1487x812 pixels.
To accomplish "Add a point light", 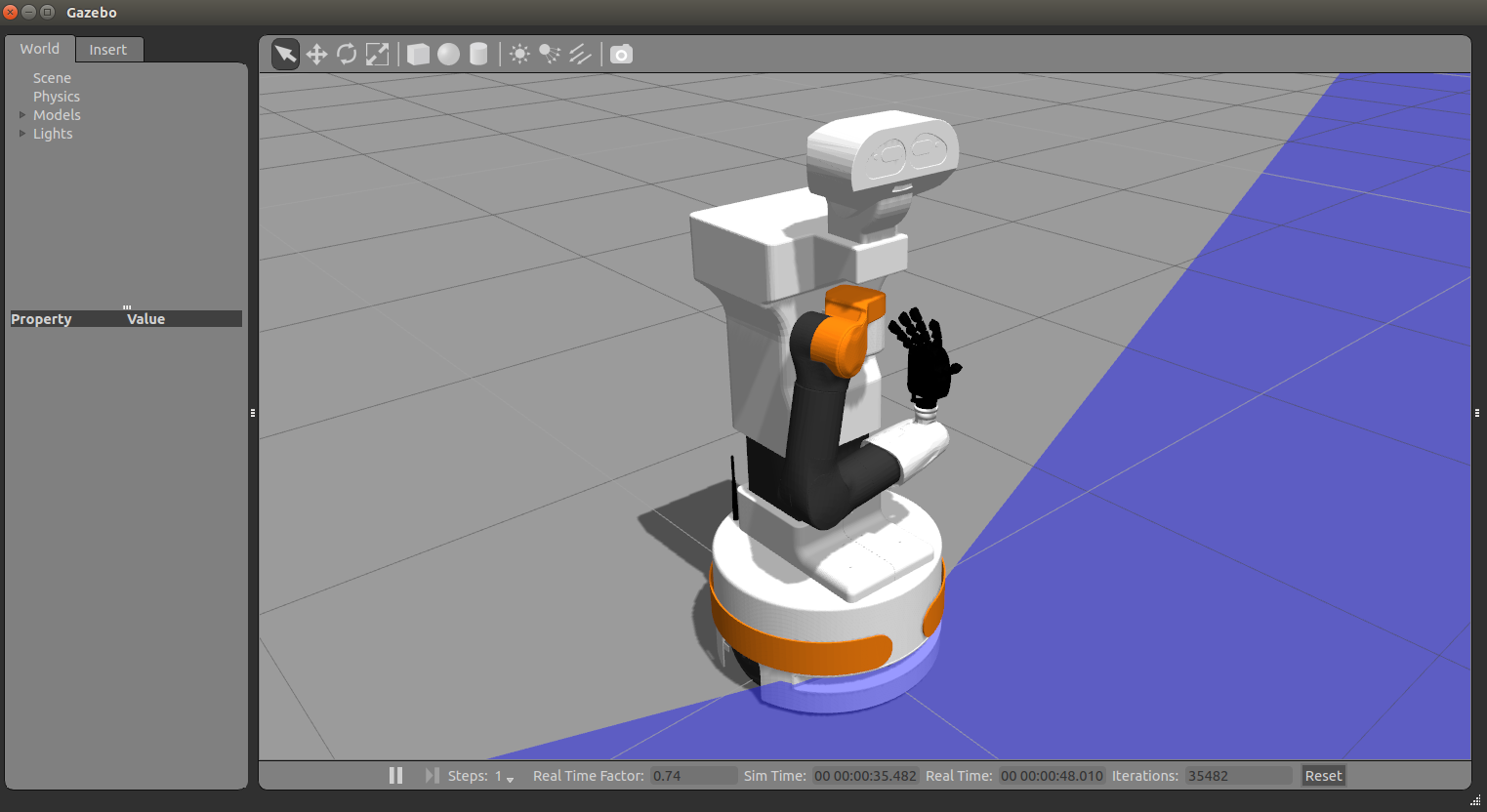I will pyautogui.click(x=519, y=54).
